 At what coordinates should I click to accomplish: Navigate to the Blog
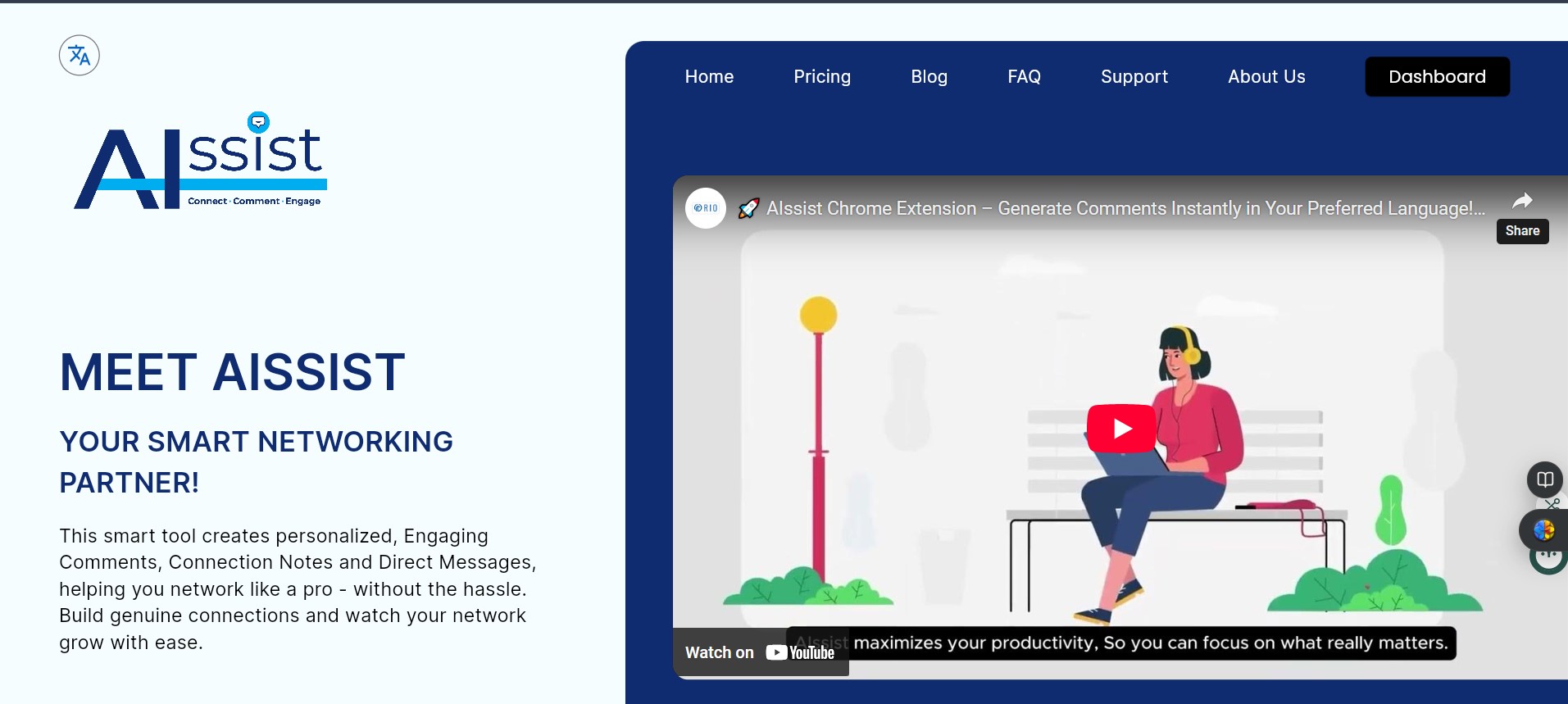[x=929, y=76]
